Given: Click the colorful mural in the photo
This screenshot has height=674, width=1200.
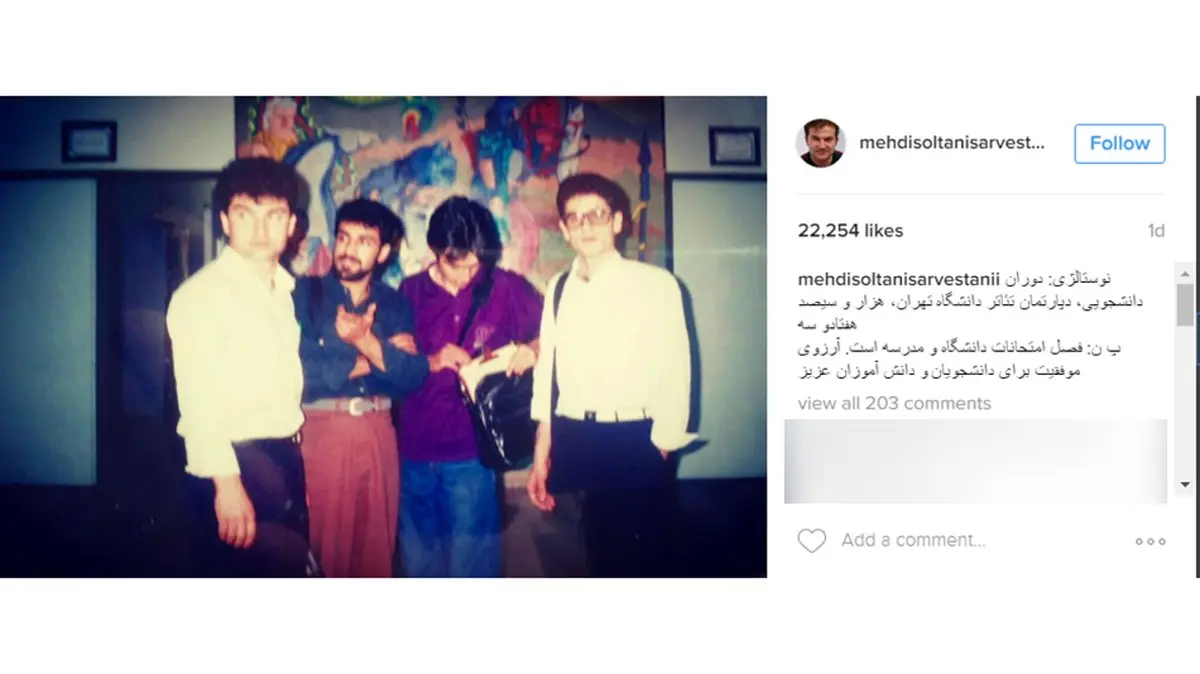Looking at the screenshot, I should point(450,160).
